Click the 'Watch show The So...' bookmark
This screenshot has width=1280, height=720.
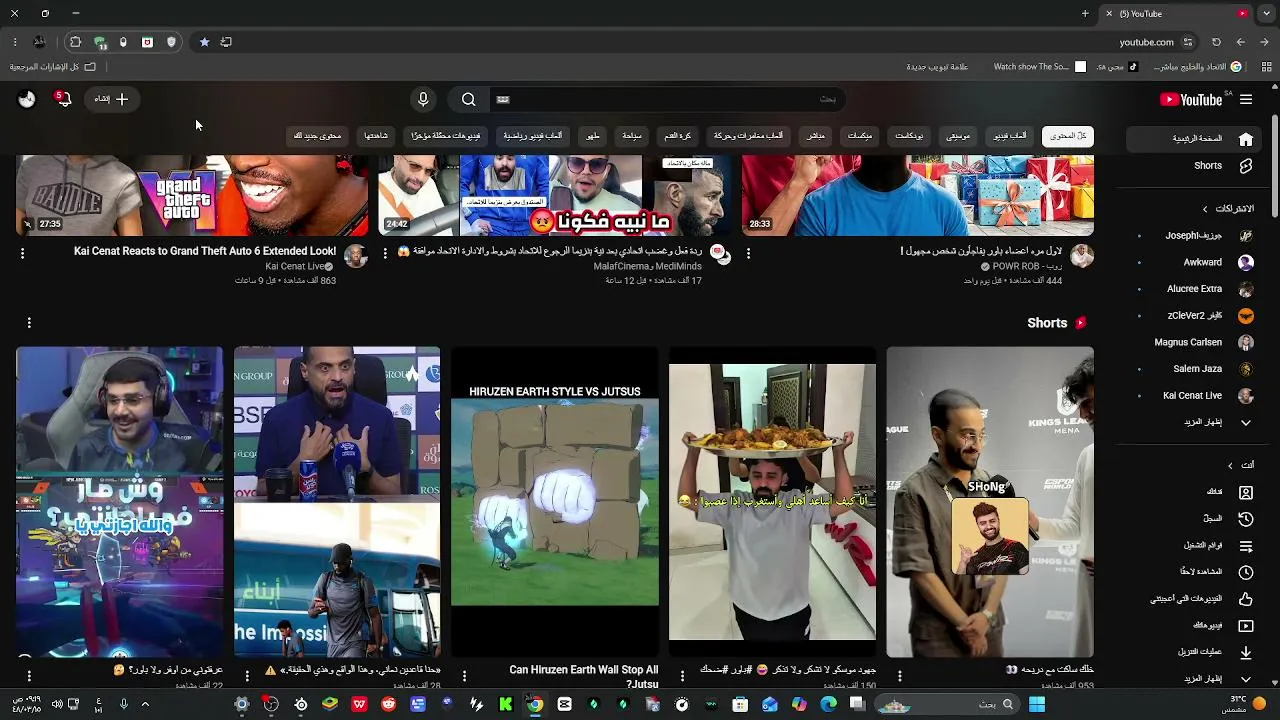click(1039, 67)
